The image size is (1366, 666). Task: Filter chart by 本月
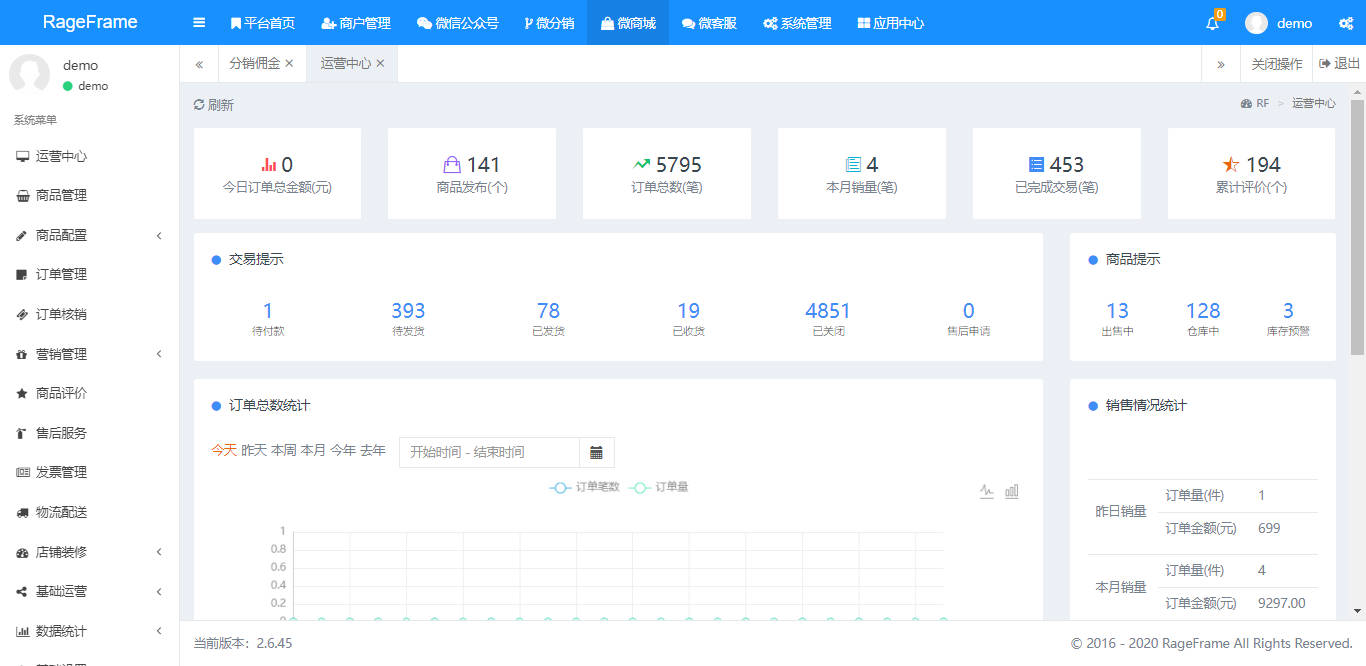(313, 451)
